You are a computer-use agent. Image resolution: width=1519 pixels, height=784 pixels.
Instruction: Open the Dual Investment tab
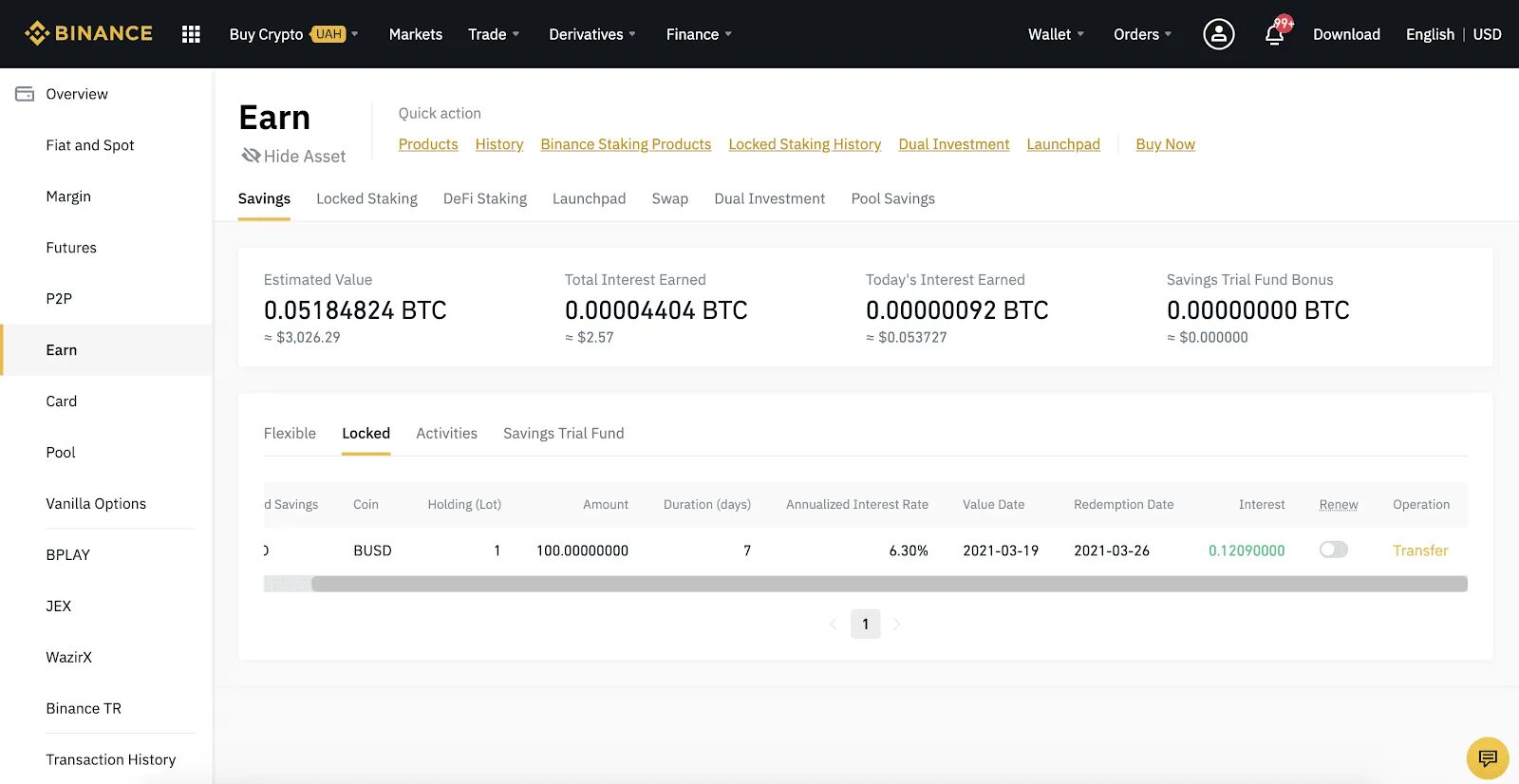pyautogui.click(x=770, y=198)
